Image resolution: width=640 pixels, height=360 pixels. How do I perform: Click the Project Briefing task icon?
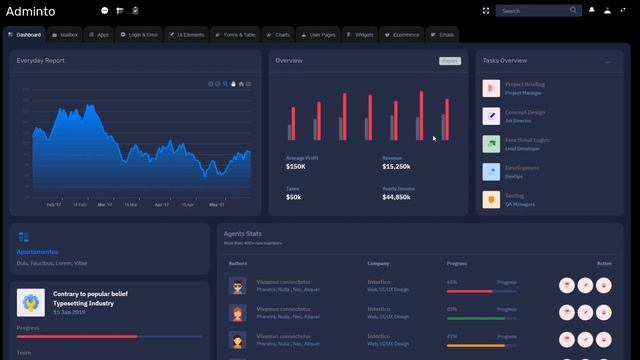(491, 88)
